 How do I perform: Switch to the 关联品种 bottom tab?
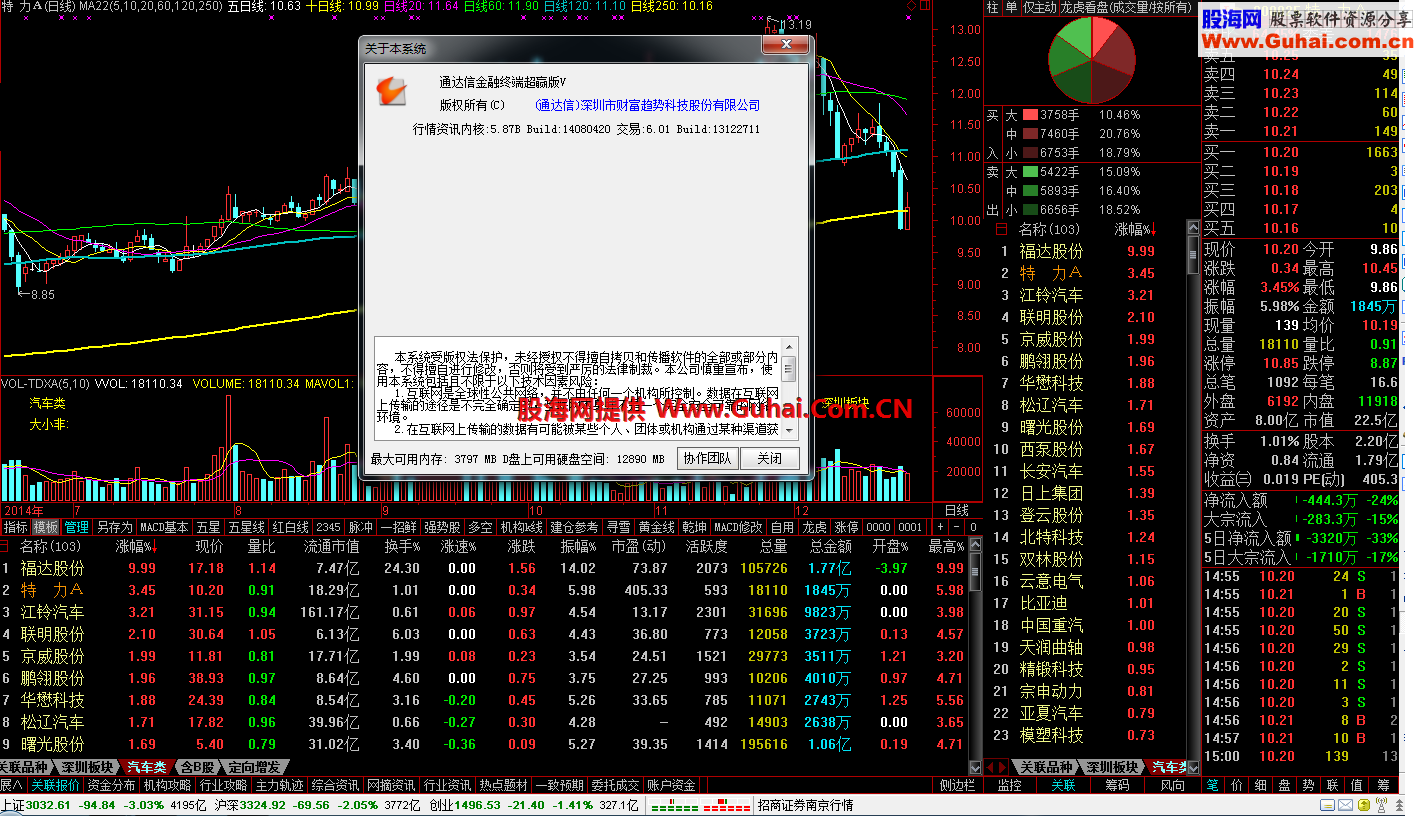pos(26,767)
